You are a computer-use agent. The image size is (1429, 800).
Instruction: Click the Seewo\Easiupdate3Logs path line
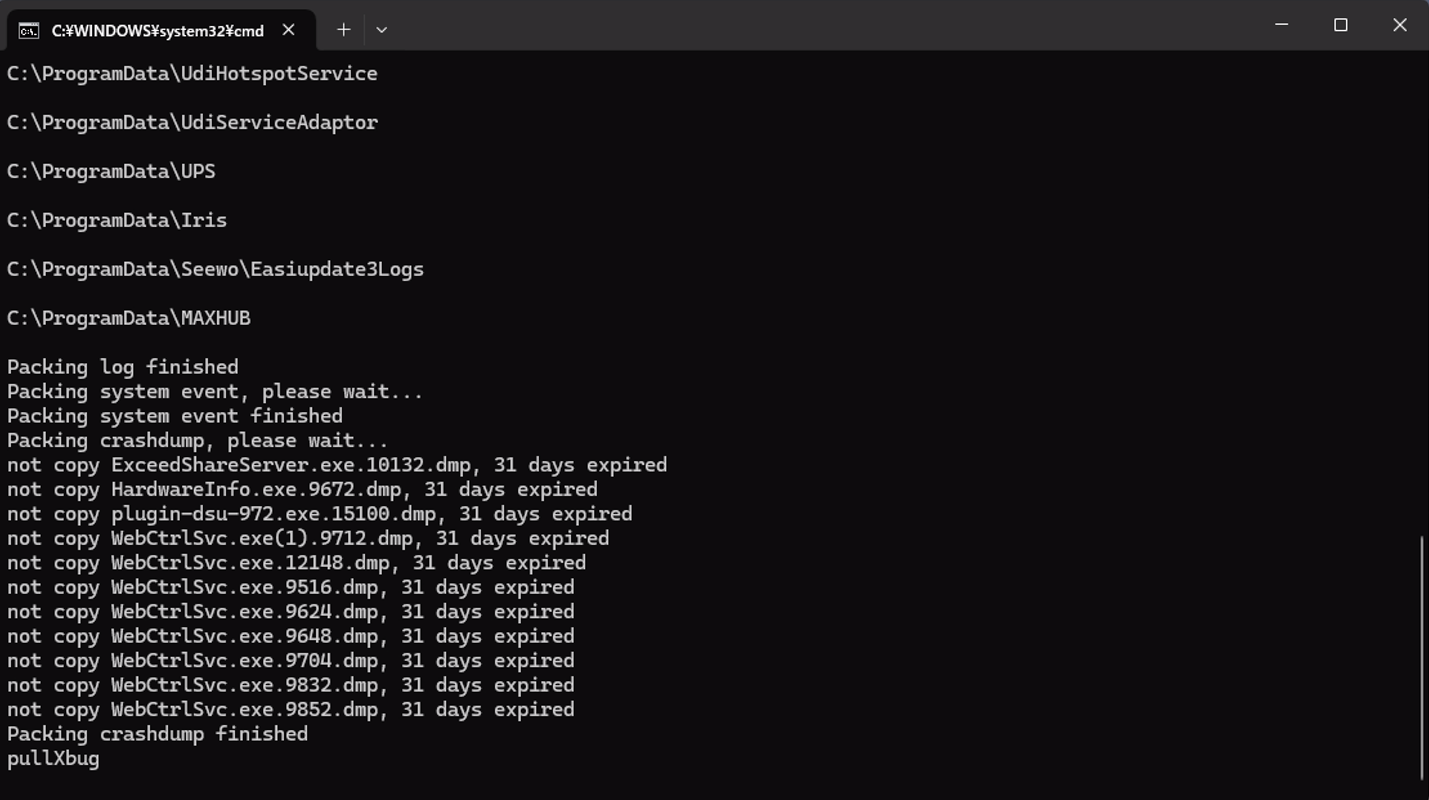click(215, 269)
